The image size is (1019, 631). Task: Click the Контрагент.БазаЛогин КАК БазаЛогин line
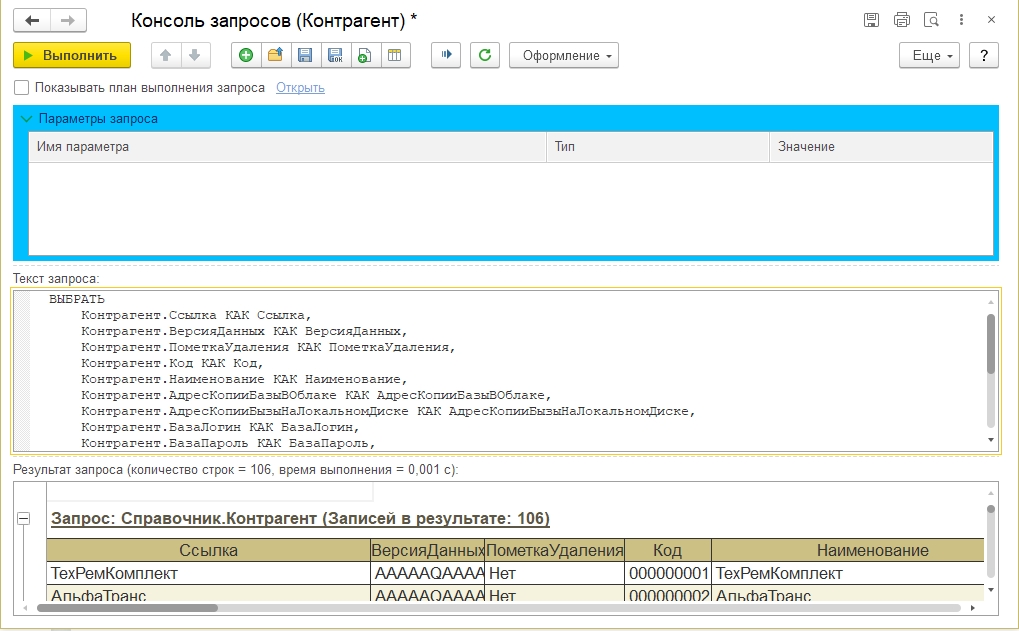(220, 428)
